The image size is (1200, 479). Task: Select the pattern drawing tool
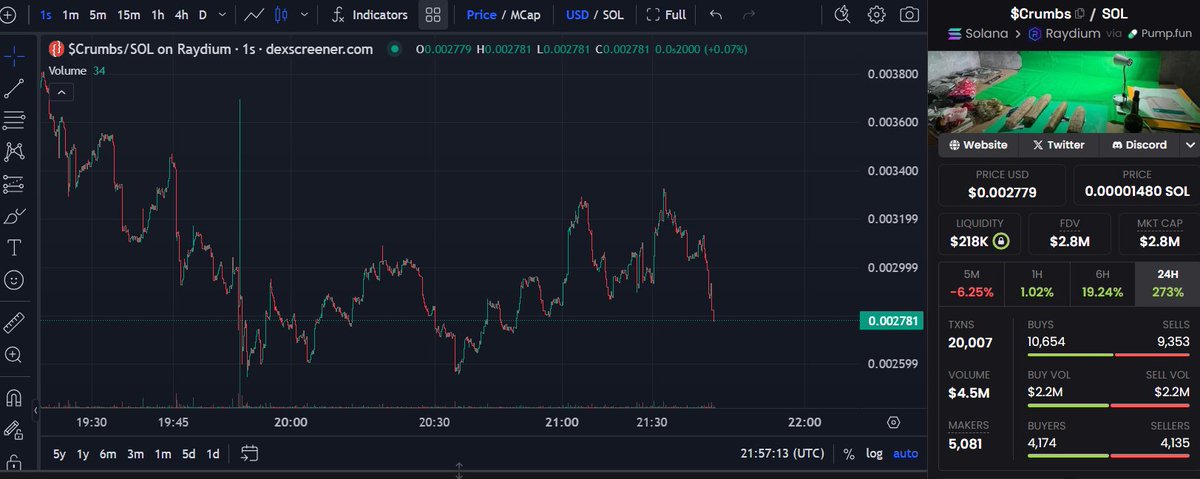point(14,152)
